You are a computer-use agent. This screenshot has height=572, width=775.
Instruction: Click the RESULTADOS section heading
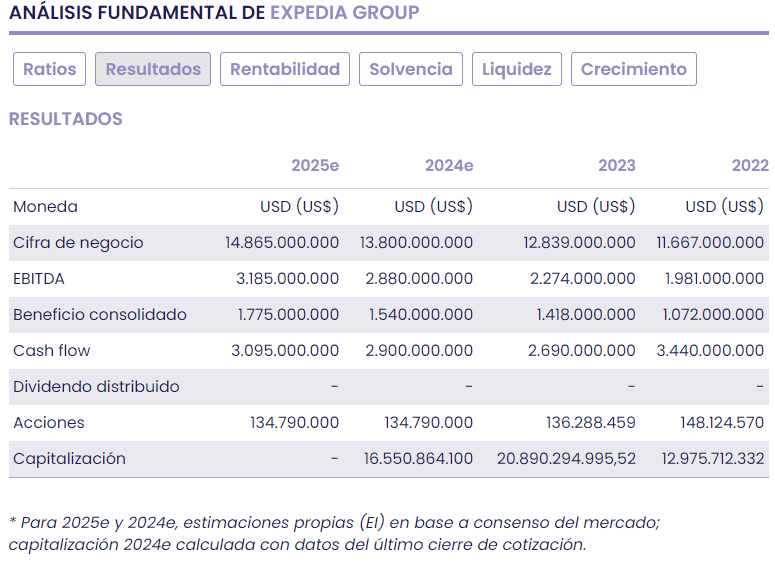click(x=66, y=119)
